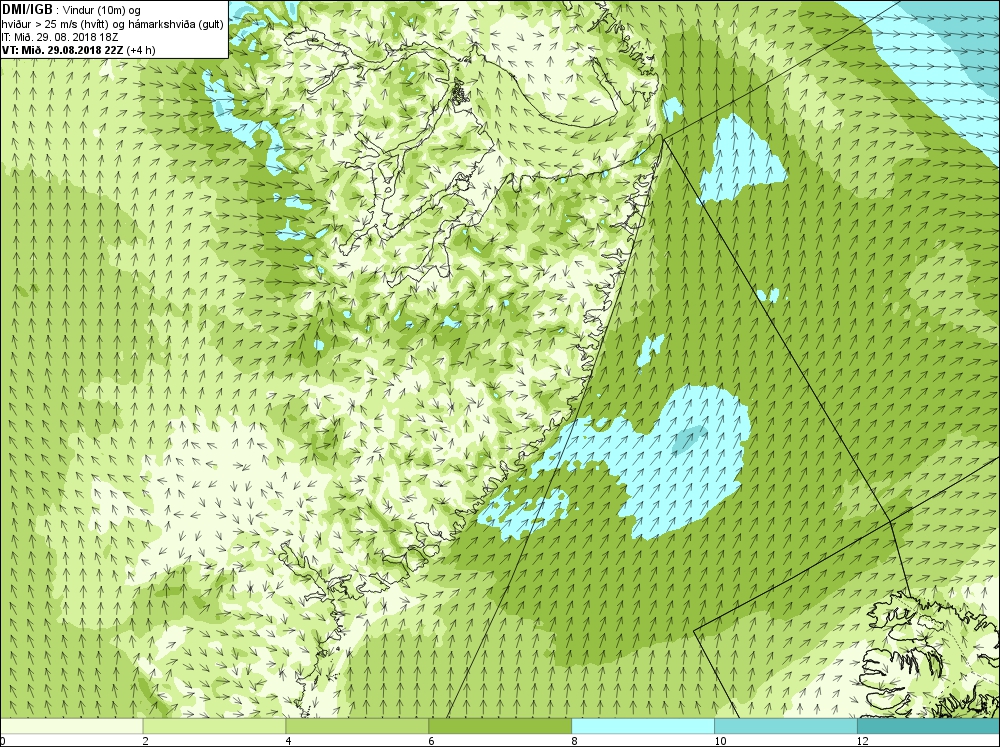Click the 10–12 m/s teal legend swatch
Viewport: 1000px width, 747px height.
pyautogui.click(x=786, y=726)
